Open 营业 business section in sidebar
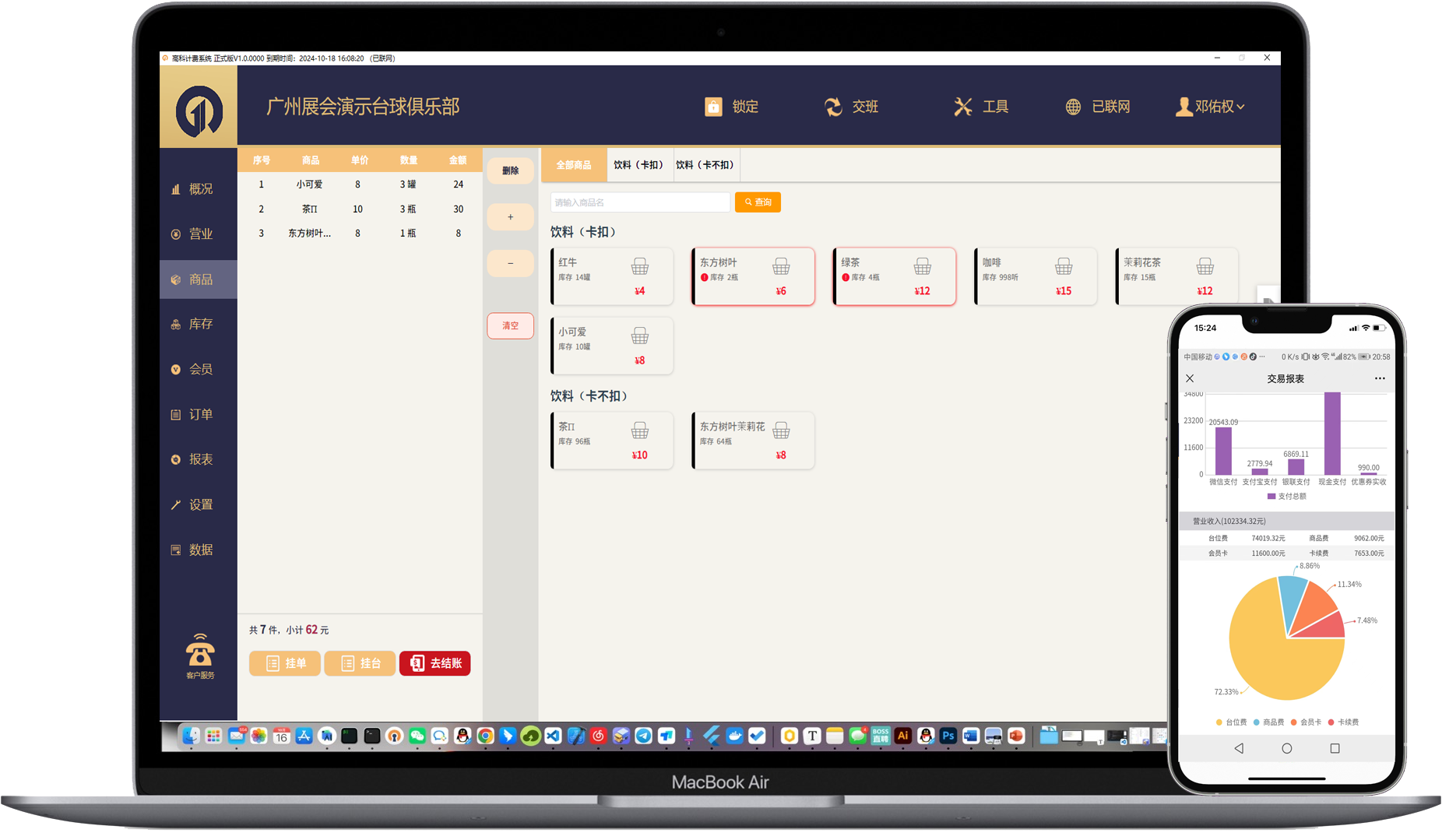This screenshot has width=1442, height=840. pyautogui.click(x=199, y=234)
